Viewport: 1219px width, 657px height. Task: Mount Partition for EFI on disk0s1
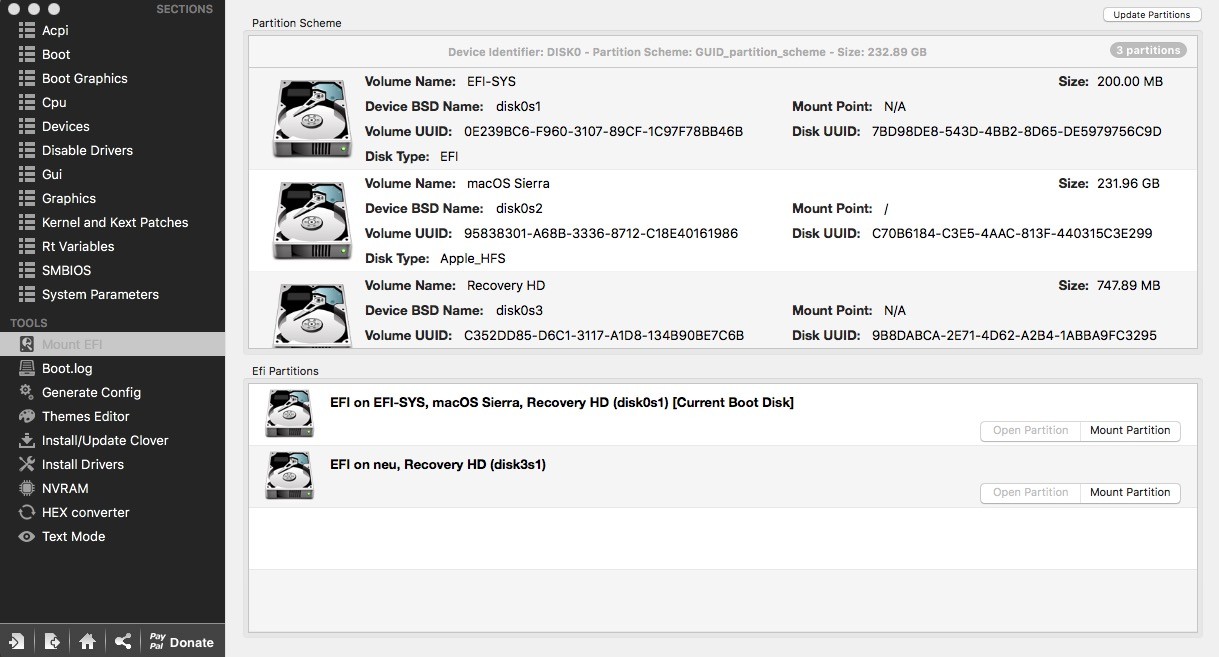pyautogui.click(x=1130, y=431)
